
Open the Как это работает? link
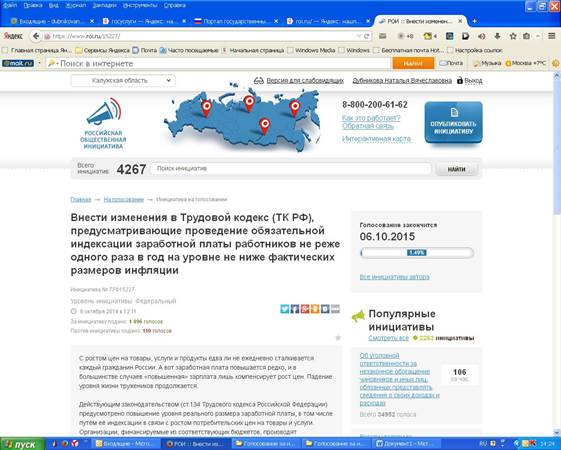click(371, 118)
